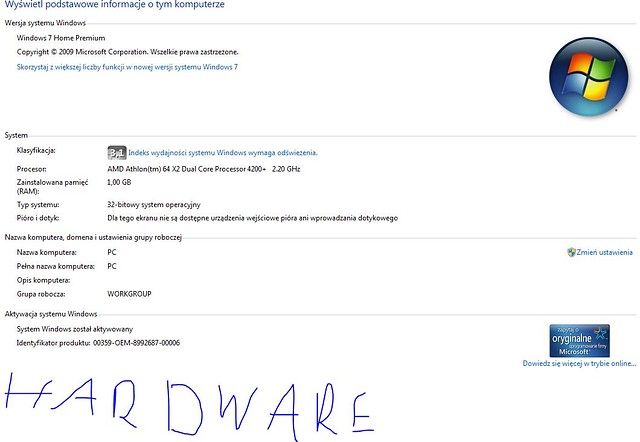Image resolution: width=640 pixels, height=442 pixels.
Task: Click the Wyświetl podstawowe informacje page title
Action: [115, 4]
